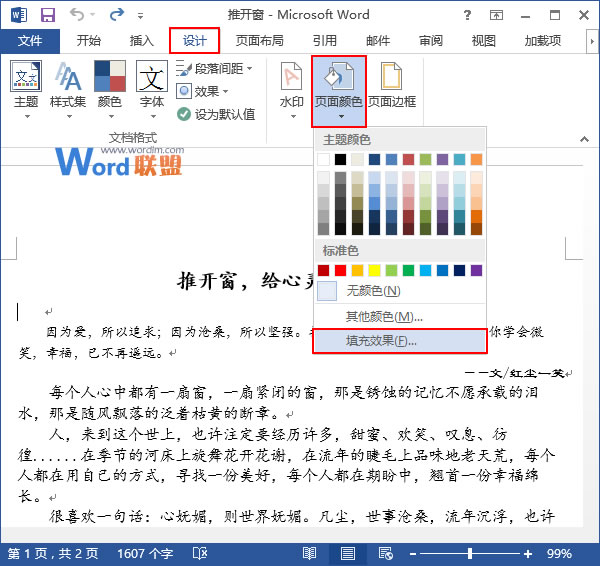Click the zoom slider handle
600x566 pixels.
tap(470, 553)
